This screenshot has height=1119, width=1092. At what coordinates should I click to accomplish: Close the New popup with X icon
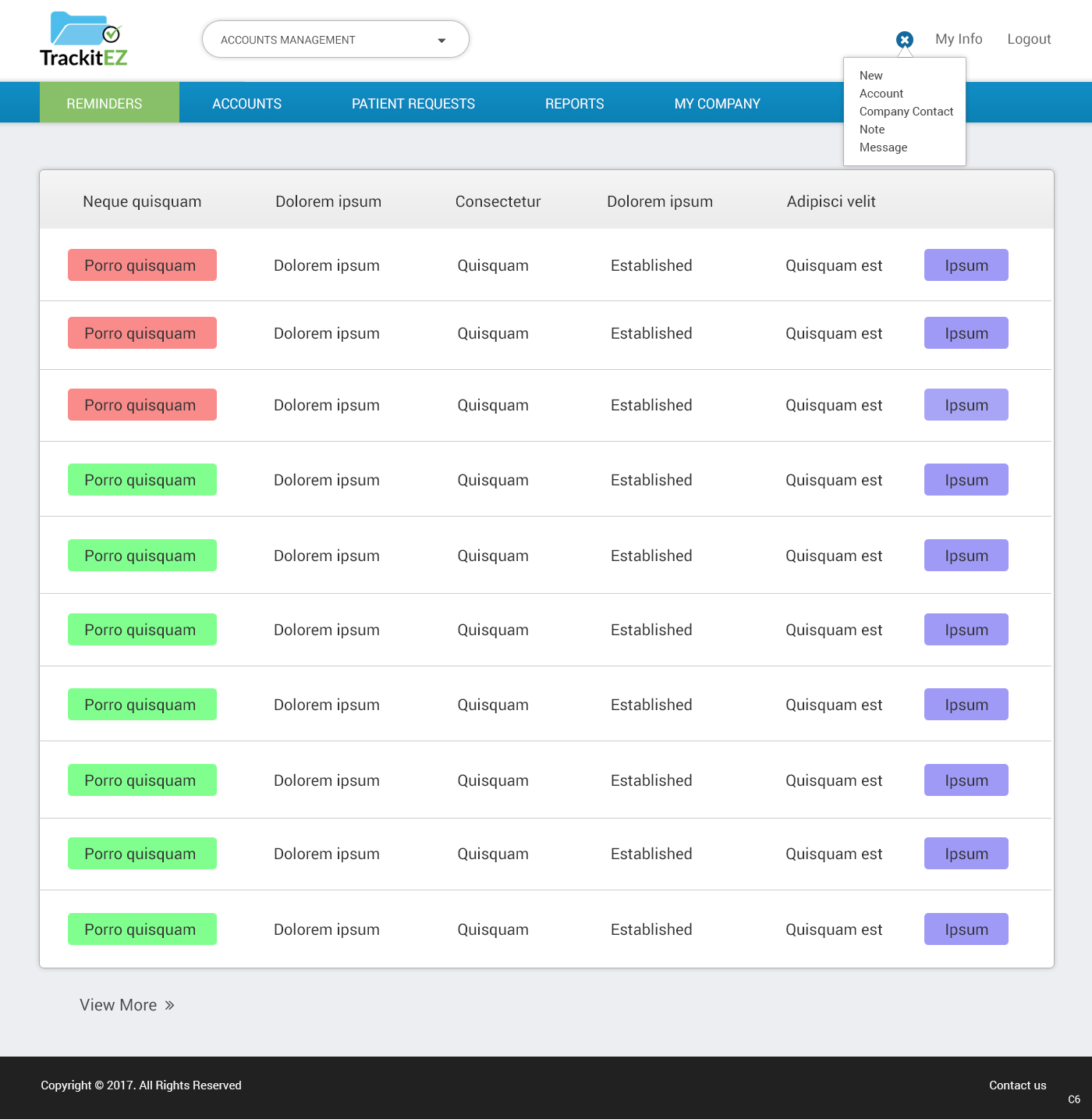tap(904, 40)
